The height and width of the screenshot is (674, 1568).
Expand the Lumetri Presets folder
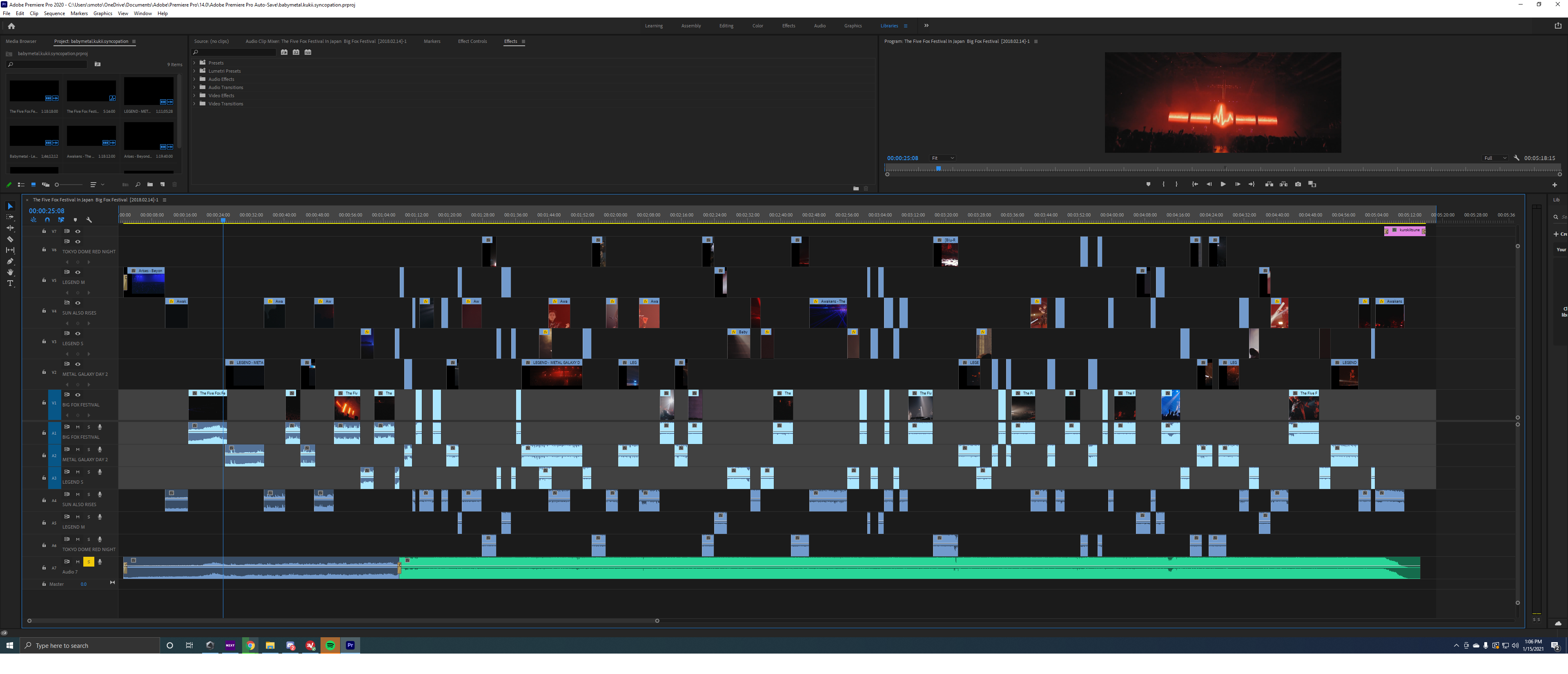(195, 71)
